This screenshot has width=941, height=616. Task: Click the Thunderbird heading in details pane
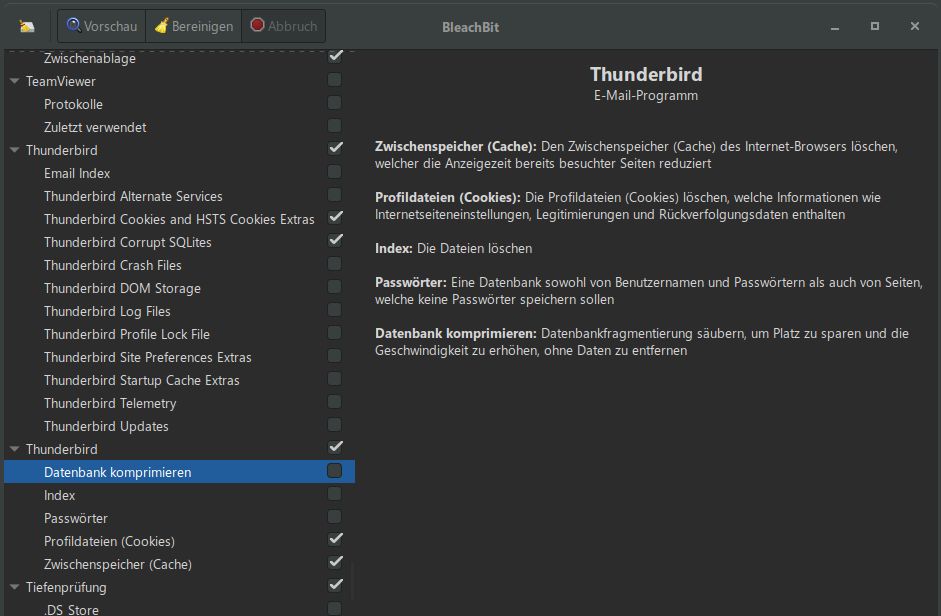click(646, 74)
